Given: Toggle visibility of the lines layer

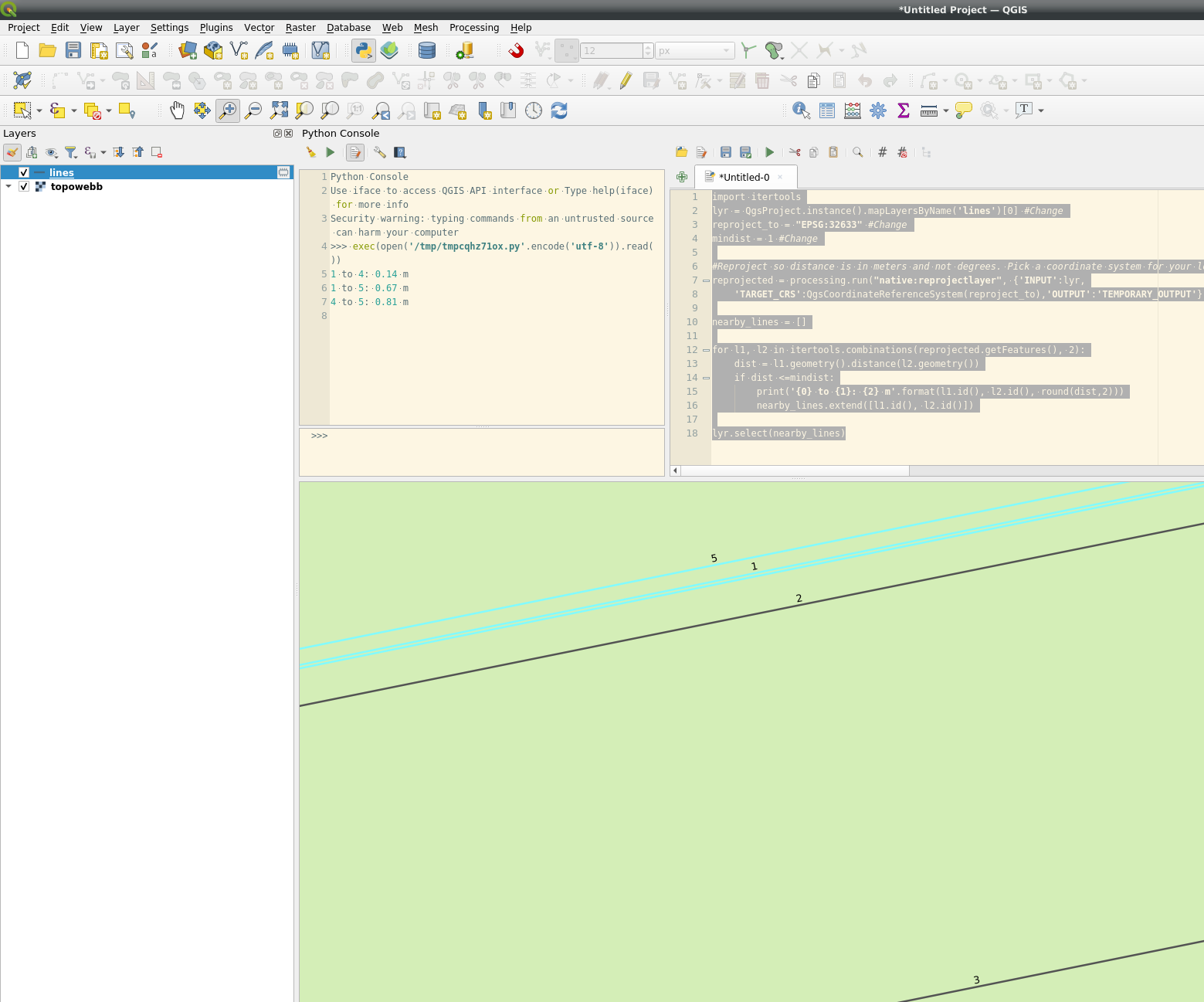Looking at the screenshot, I should point(24,172).
